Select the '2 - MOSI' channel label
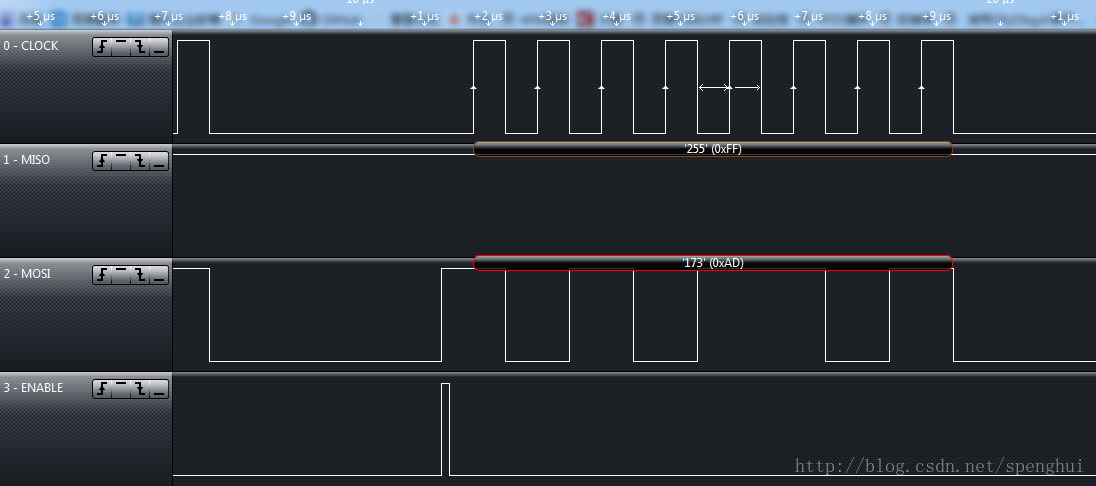Screen dimensions: 1096x486 tap(27, 273)
